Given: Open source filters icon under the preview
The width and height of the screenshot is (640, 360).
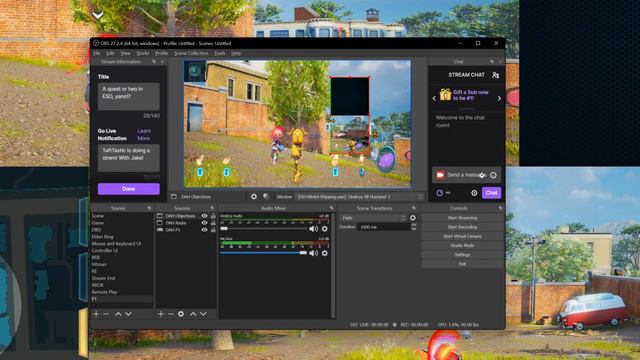Looking at the screenshot, I should 266,196.
